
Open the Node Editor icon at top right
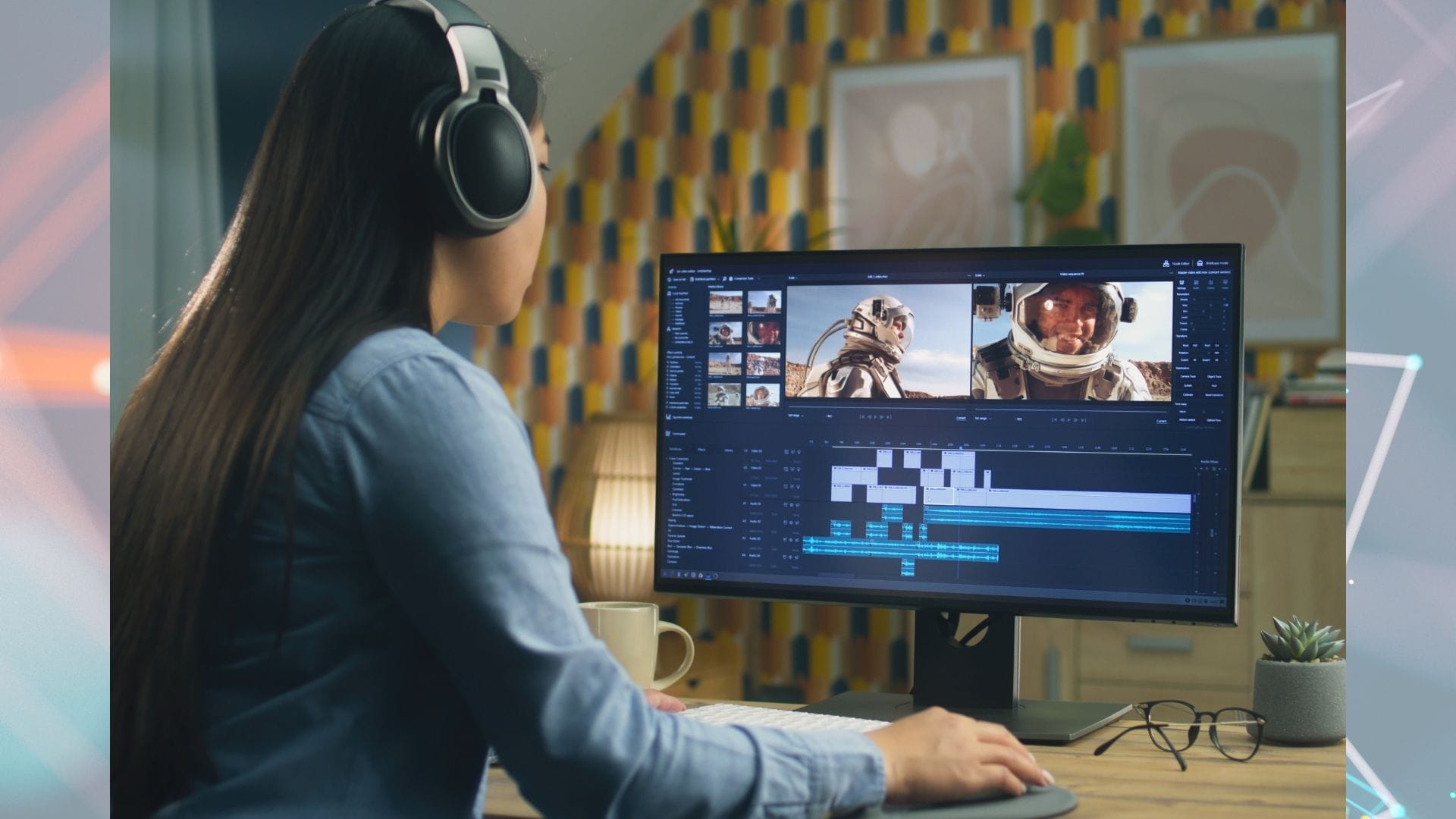click(x=1166, y=263)
